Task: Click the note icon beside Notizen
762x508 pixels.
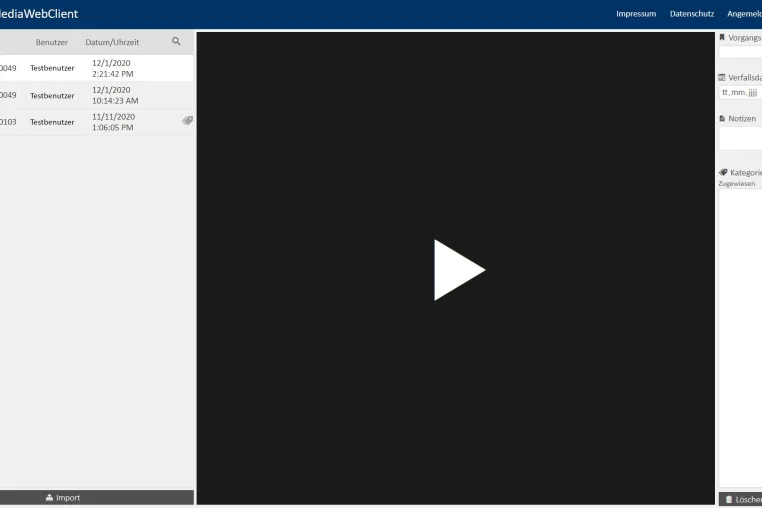Action: click(x=722, y=118)
